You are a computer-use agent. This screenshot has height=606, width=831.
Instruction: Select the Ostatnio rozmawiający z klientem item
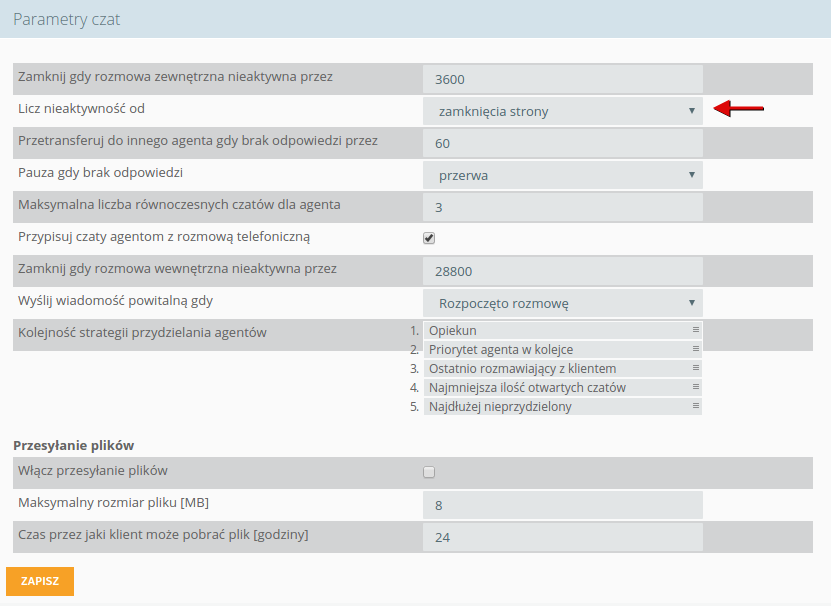click(x=562, y=368)
